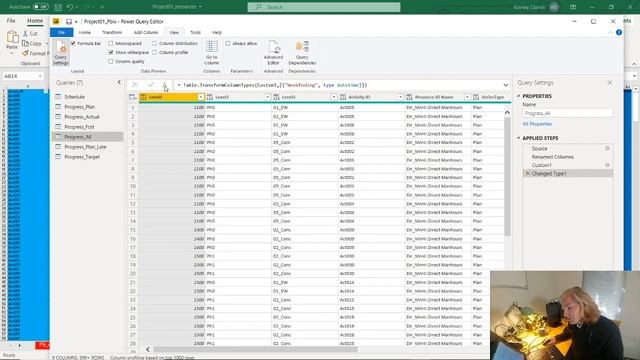Screen dimensions: 640x360
Task: Open the Advanced Editor
Action: [273, 53]
